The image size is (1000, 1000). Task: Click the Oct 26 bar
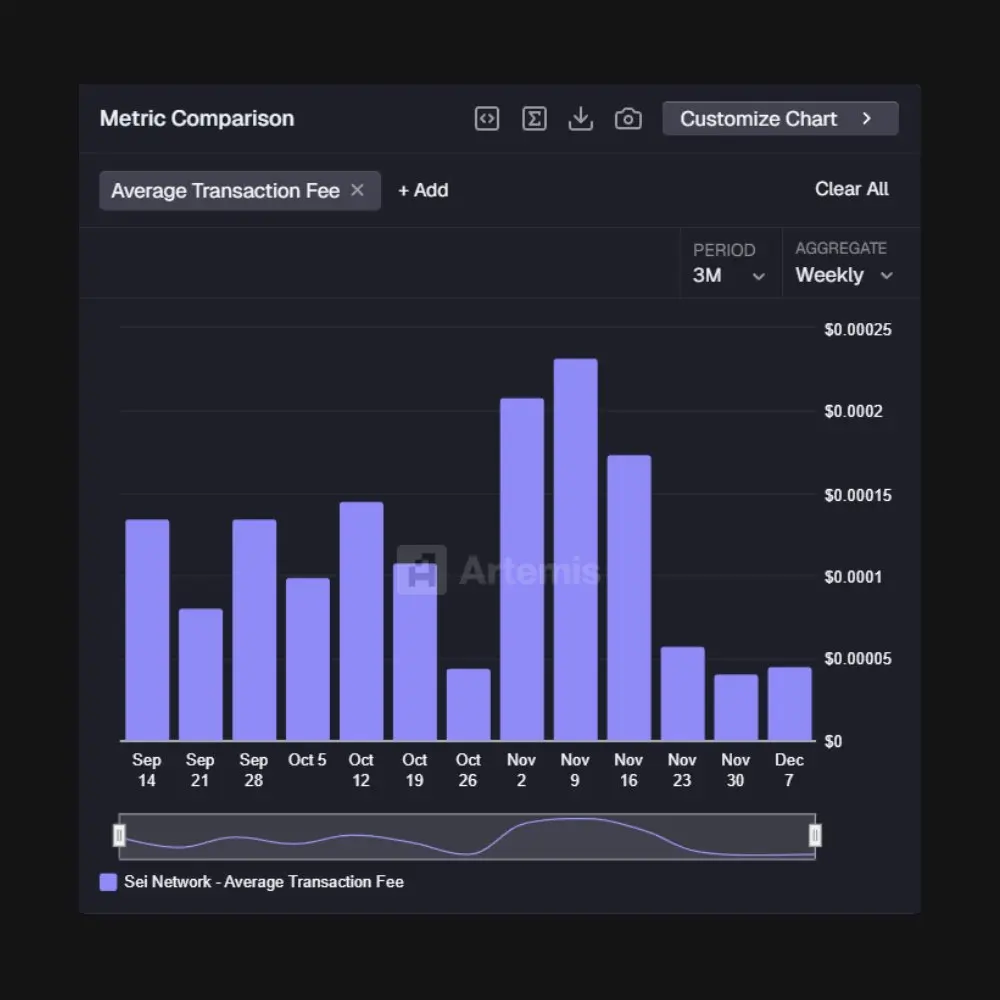(x=468, y=704)
